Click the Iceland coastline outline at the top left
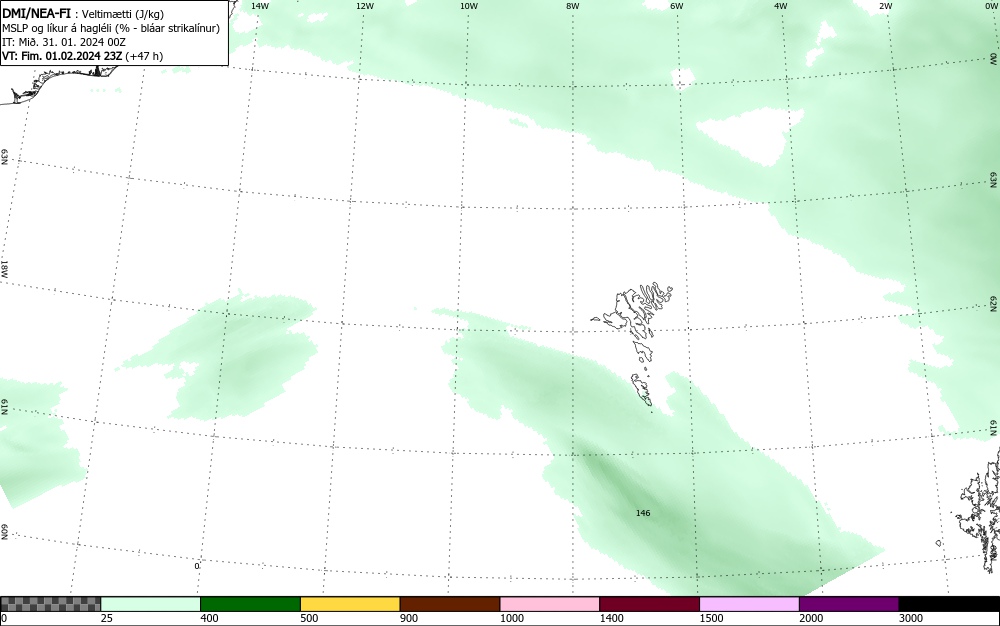1000x626 pixels. click(x=57, y=83)
